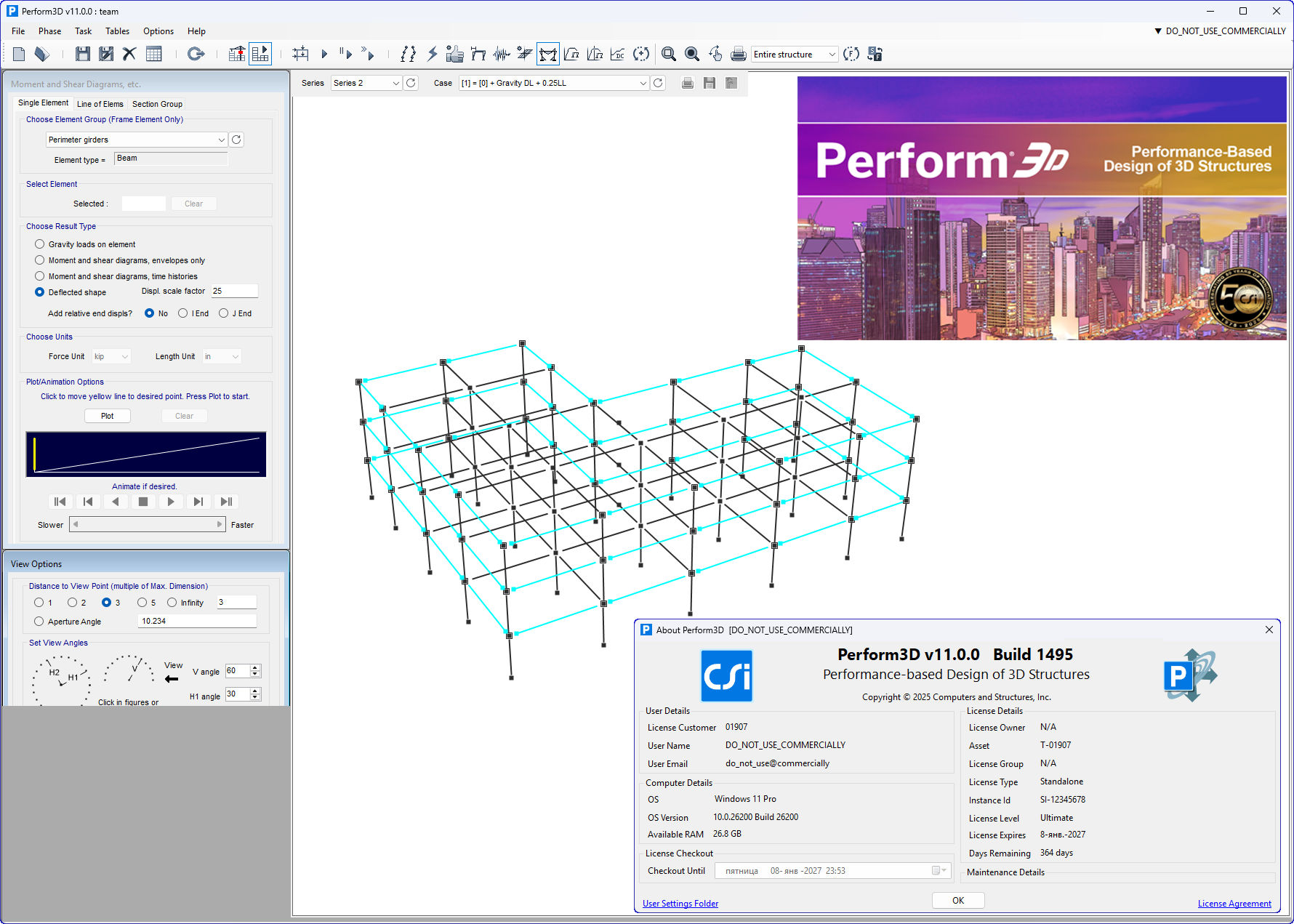
Task: Click the time history waveform icon
Action: coord(502,54)
